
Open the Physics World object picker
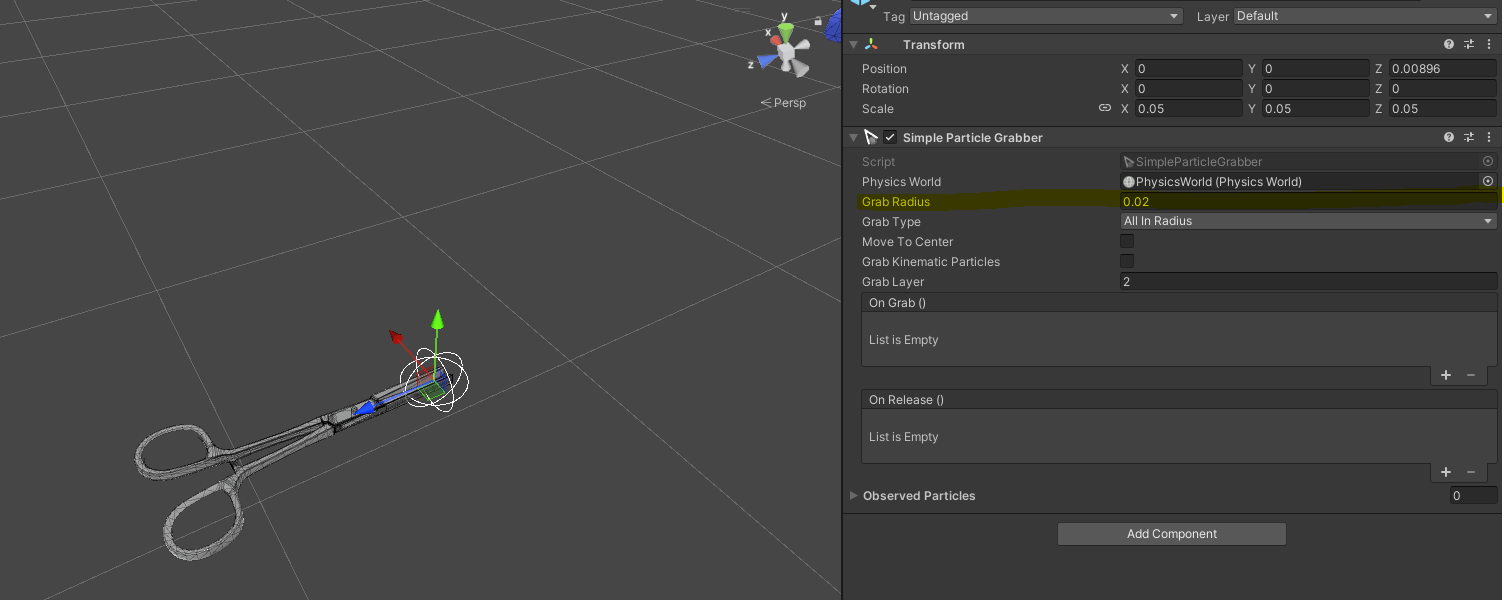[1487, 182]
